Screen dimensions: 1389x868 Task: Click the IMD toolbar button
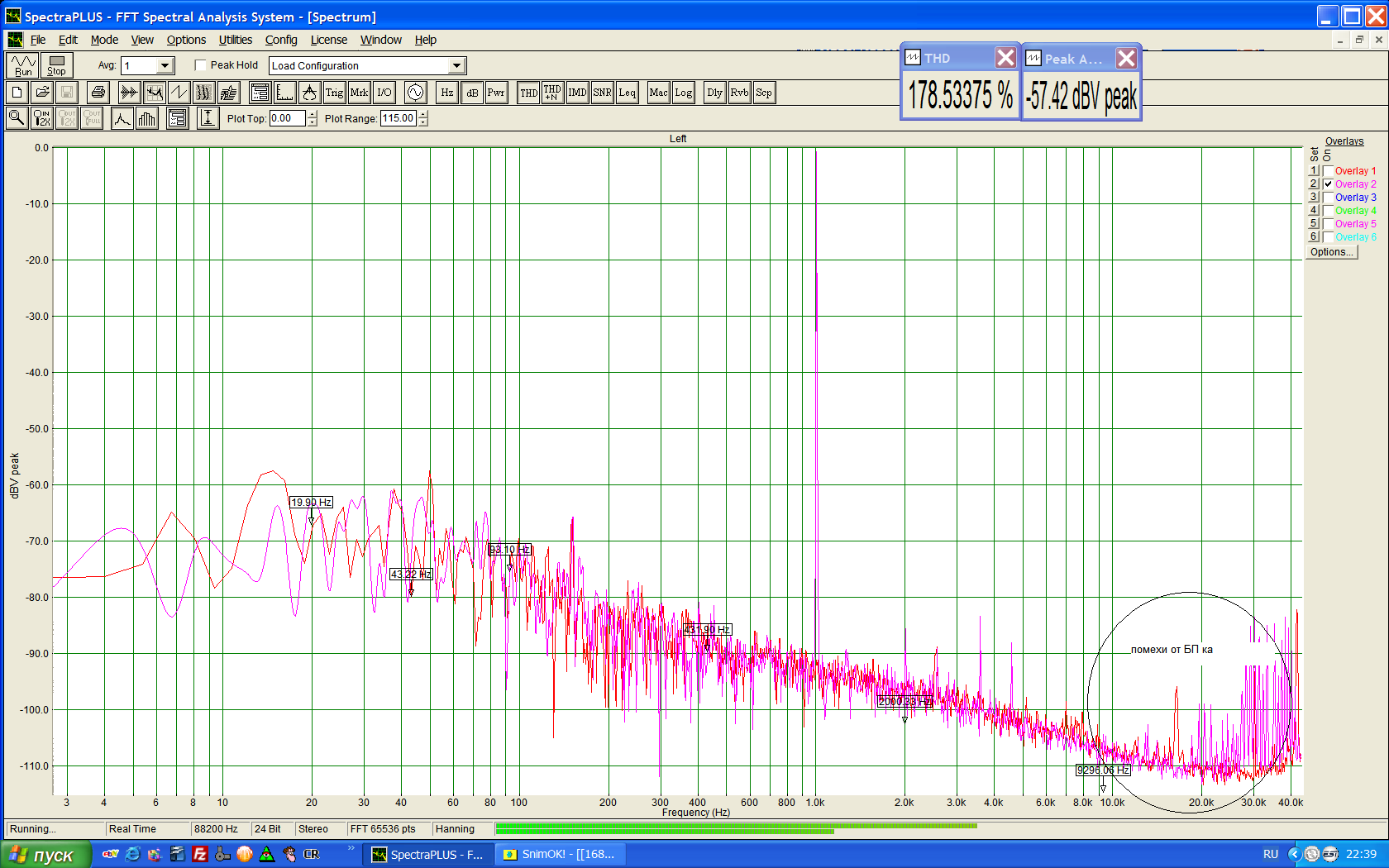click(x=577, y=93)
